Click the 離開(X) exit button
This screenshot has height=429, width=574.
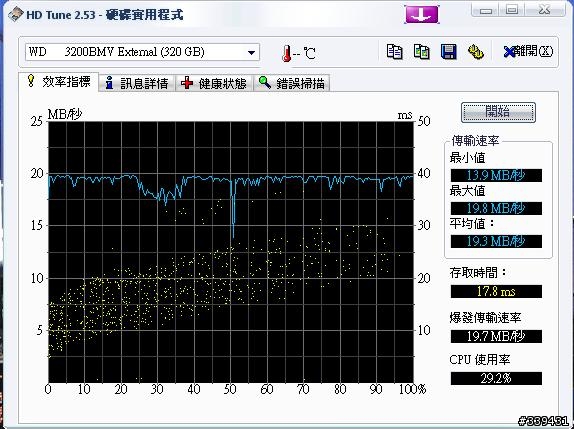[528, 52]
